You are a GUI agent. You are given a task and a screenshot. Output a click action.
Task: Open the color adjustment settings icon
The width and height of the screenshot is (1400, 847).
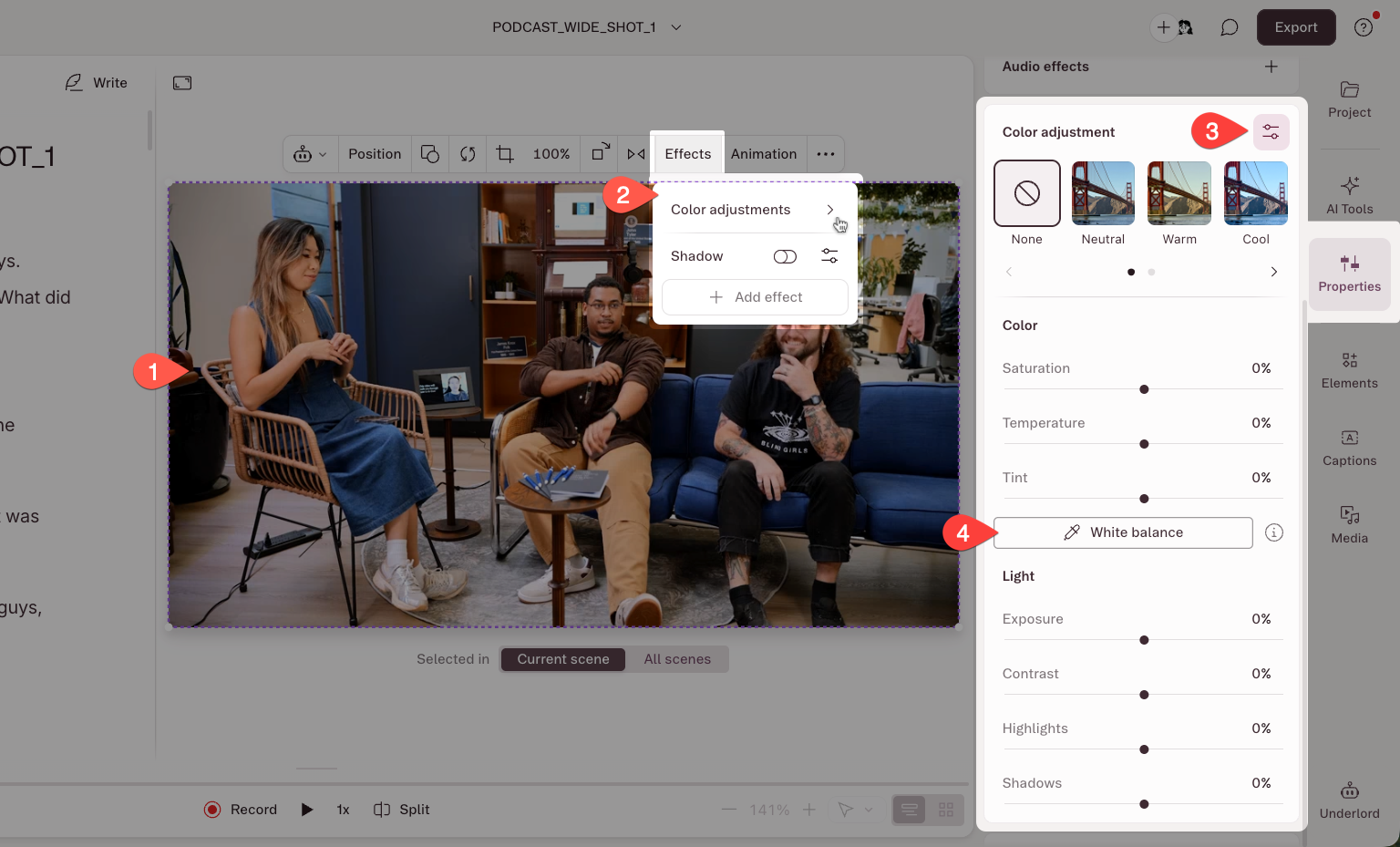1271,132
